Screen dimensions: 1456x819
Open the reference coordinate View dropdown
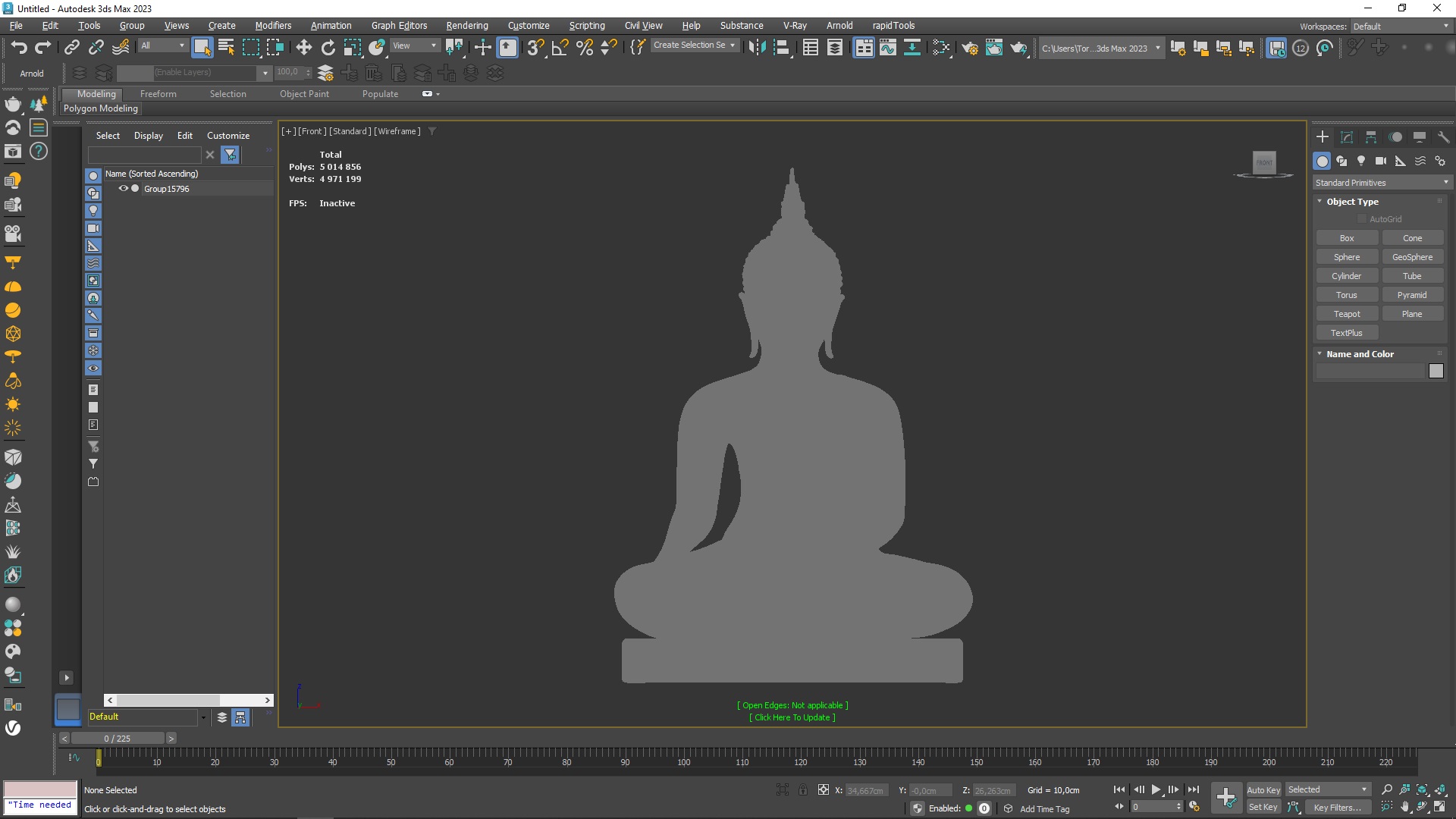click(x=414, y=45)
